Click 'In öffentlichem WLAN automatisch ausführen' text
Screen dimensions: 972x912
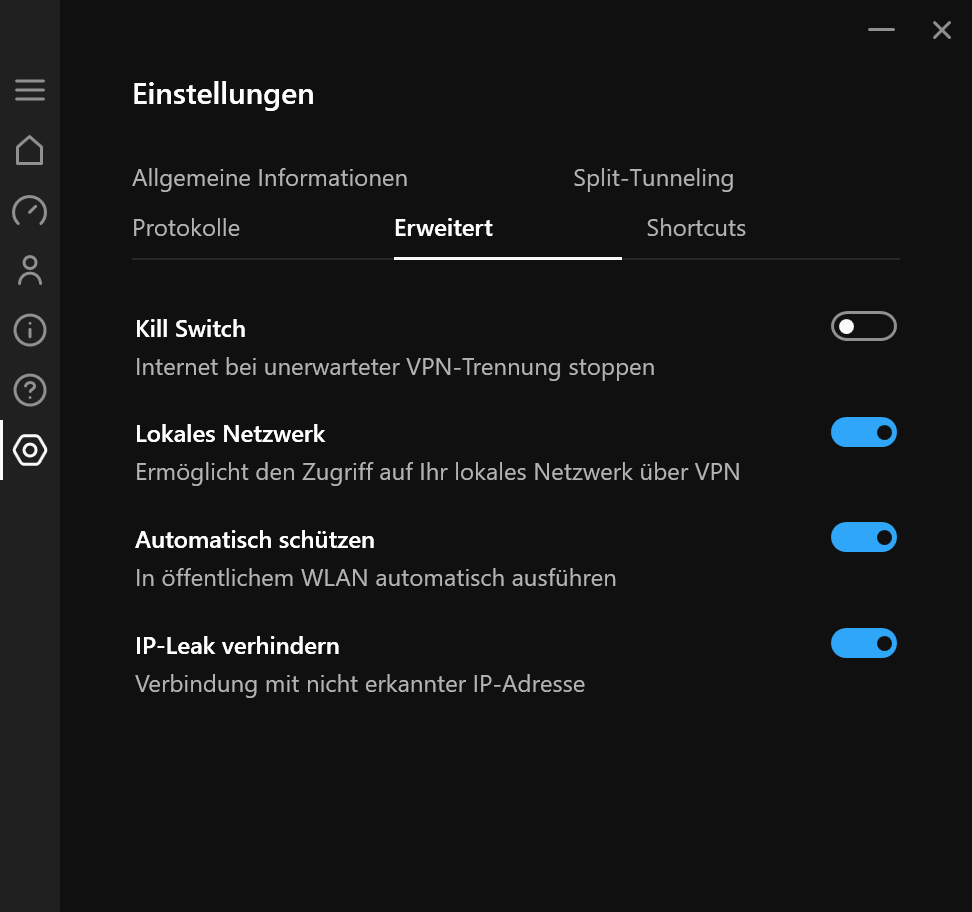(x=376, y=578)
